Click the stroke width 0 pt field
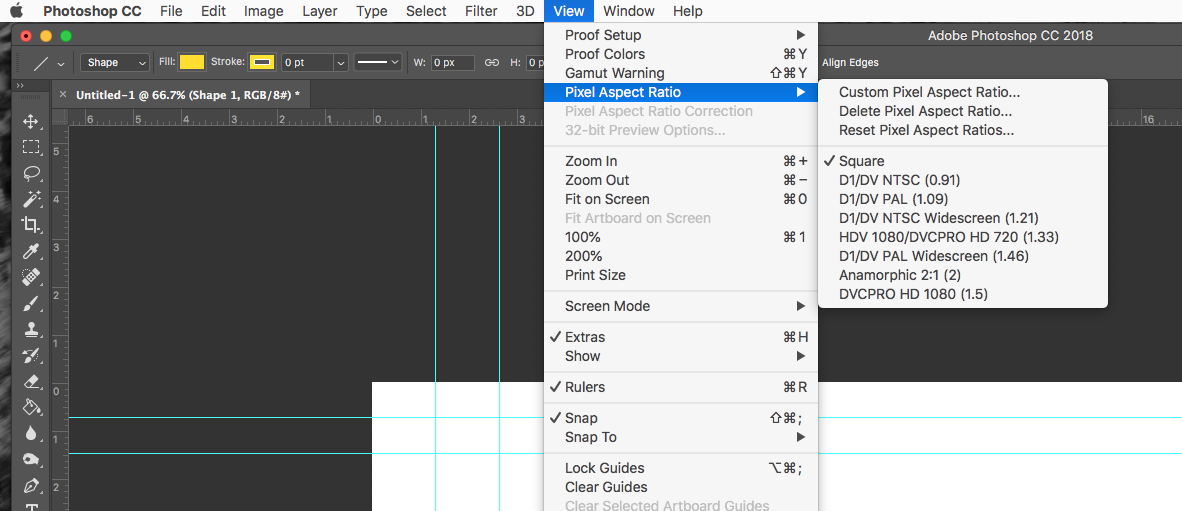 click(307, 63)
